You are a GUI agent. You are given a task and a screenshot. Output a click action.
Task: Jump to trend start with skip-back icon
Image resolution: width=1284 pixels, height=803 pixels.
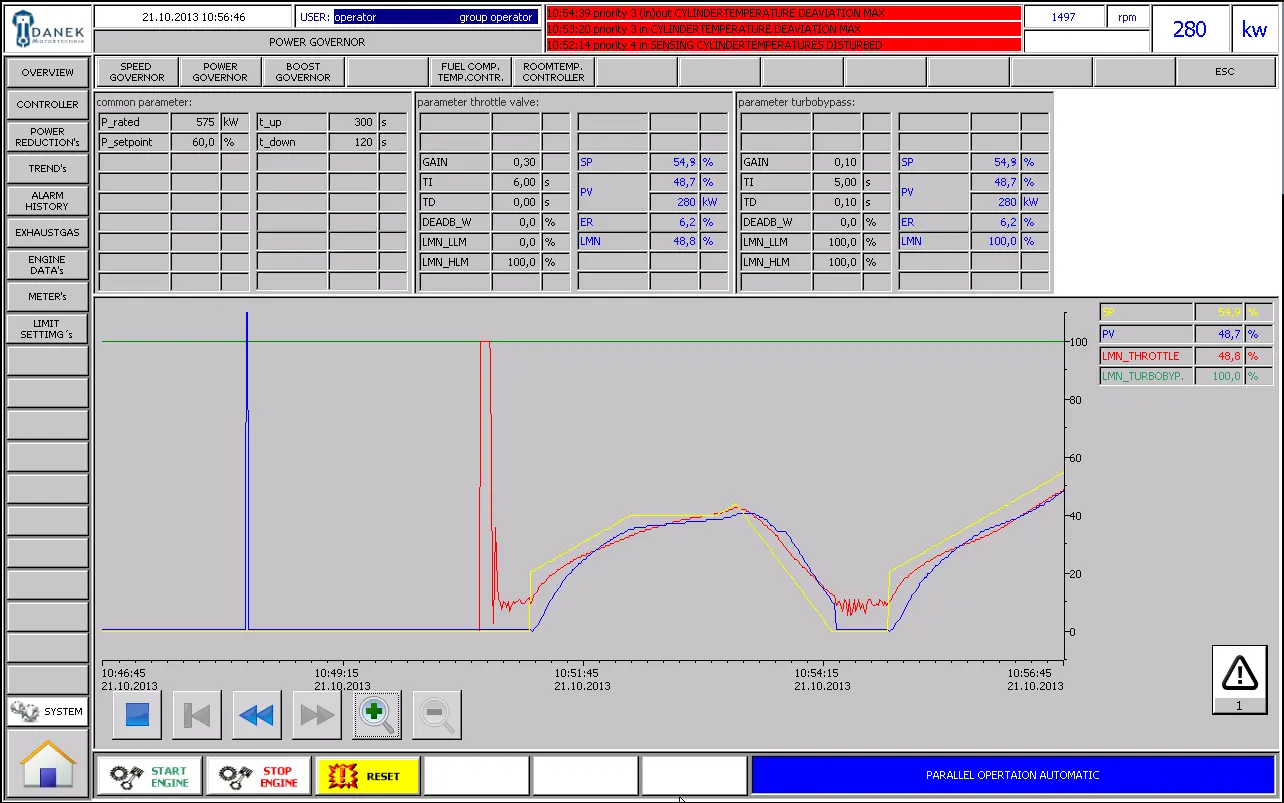[x=196, y=715]
